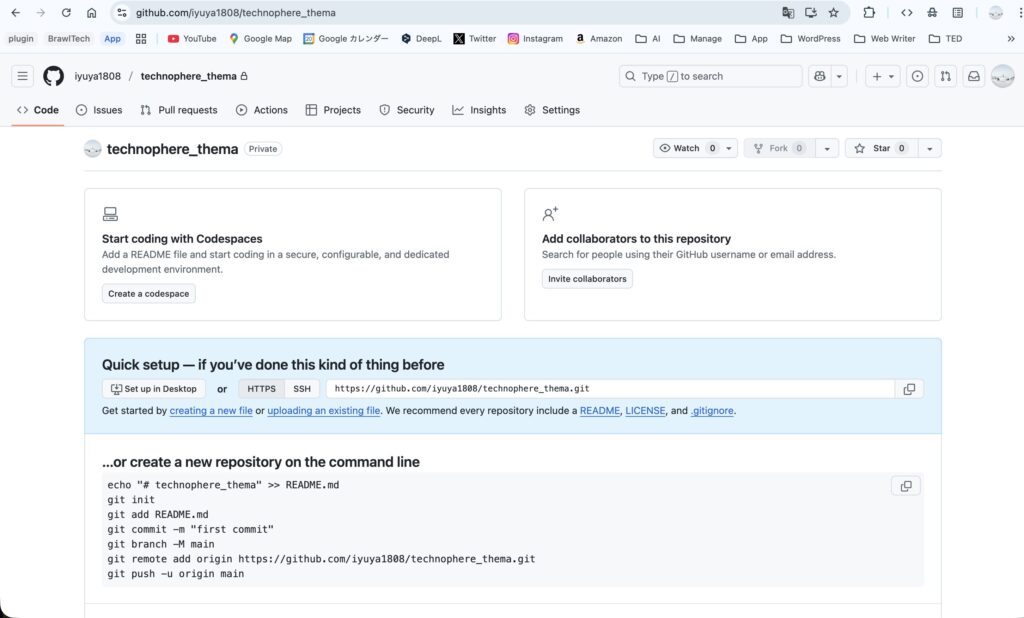Click the Copilot icon in header
This screenshot has width=1024, height=618.
[820, 76]
